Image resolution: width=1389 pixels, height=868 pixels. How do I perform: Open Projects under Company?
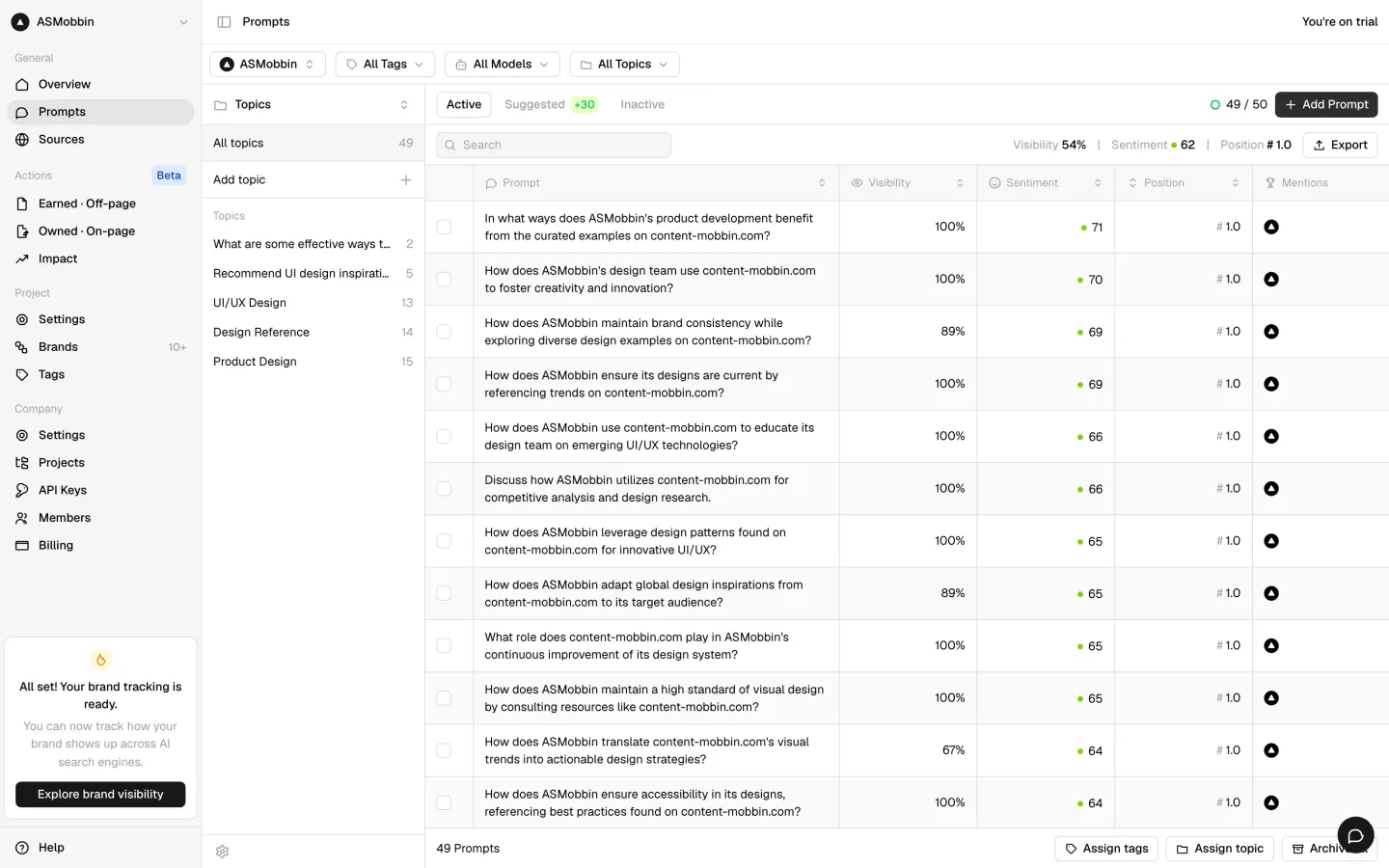100,463
